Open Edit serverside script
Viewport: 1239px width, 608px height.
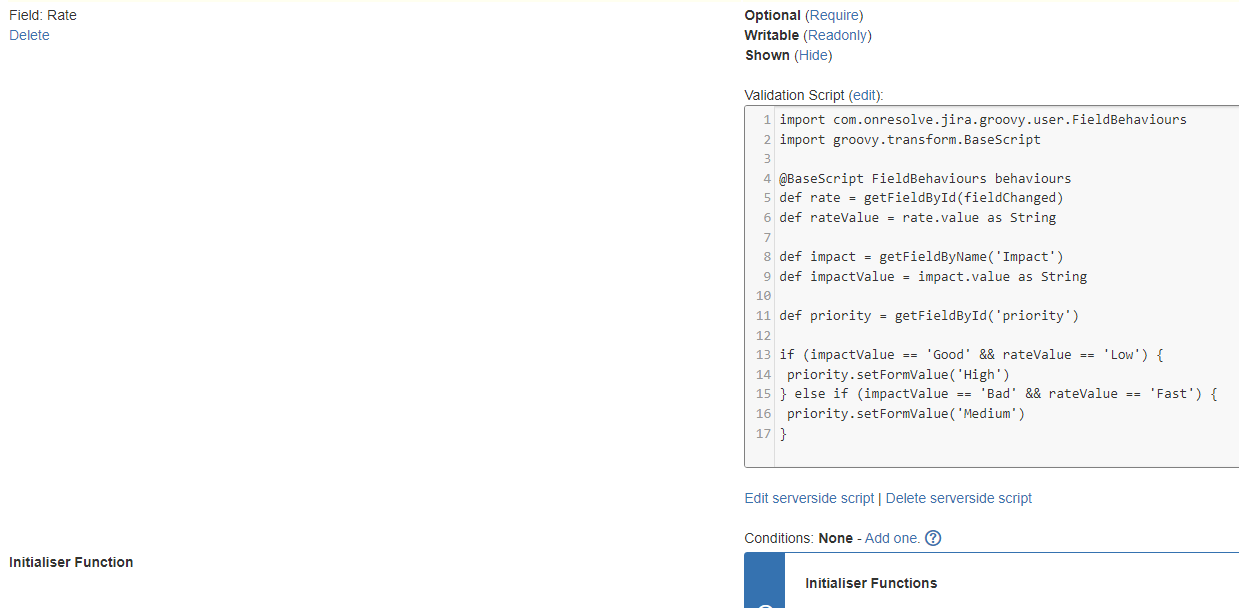click(809, 498)
